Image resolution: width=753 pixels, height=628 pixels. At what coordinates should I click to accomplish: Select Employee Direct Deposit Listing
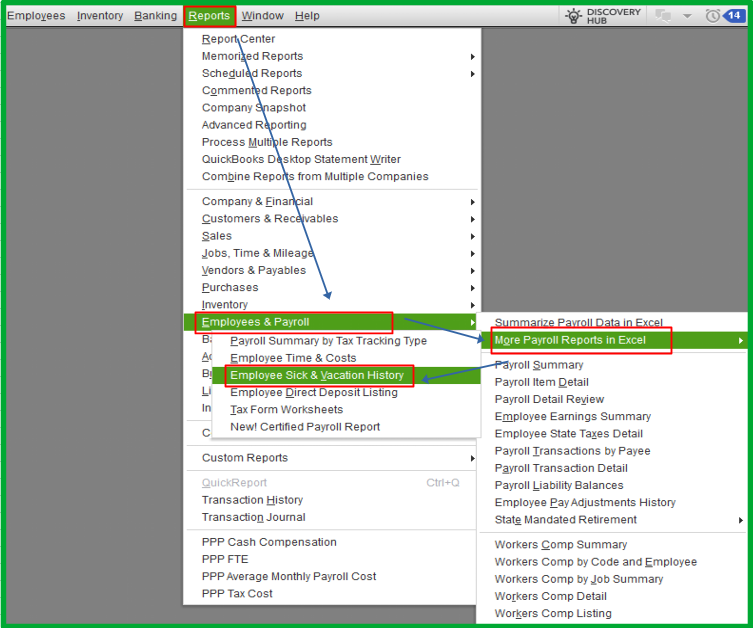tap(314, 393)
